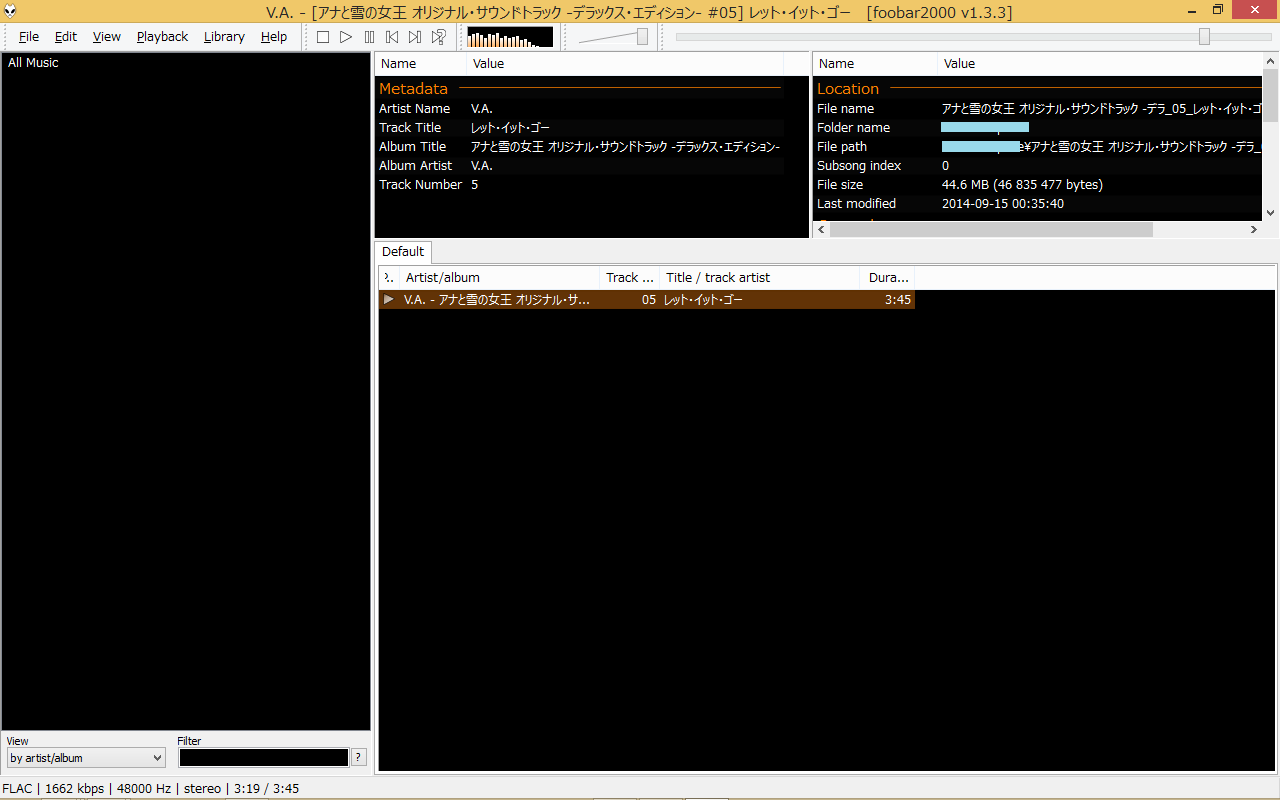
Task: Open the Help menu
Action: (274, 37)
